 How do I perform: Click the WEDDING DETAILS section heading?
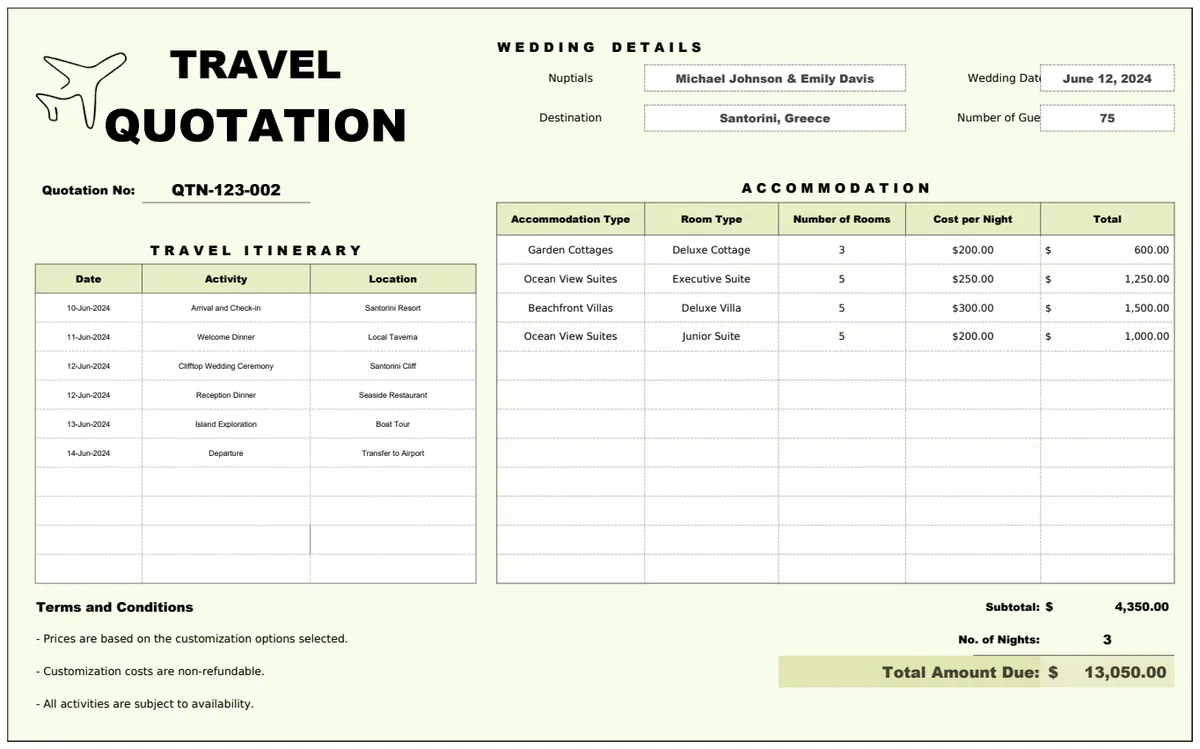point(600,47)
